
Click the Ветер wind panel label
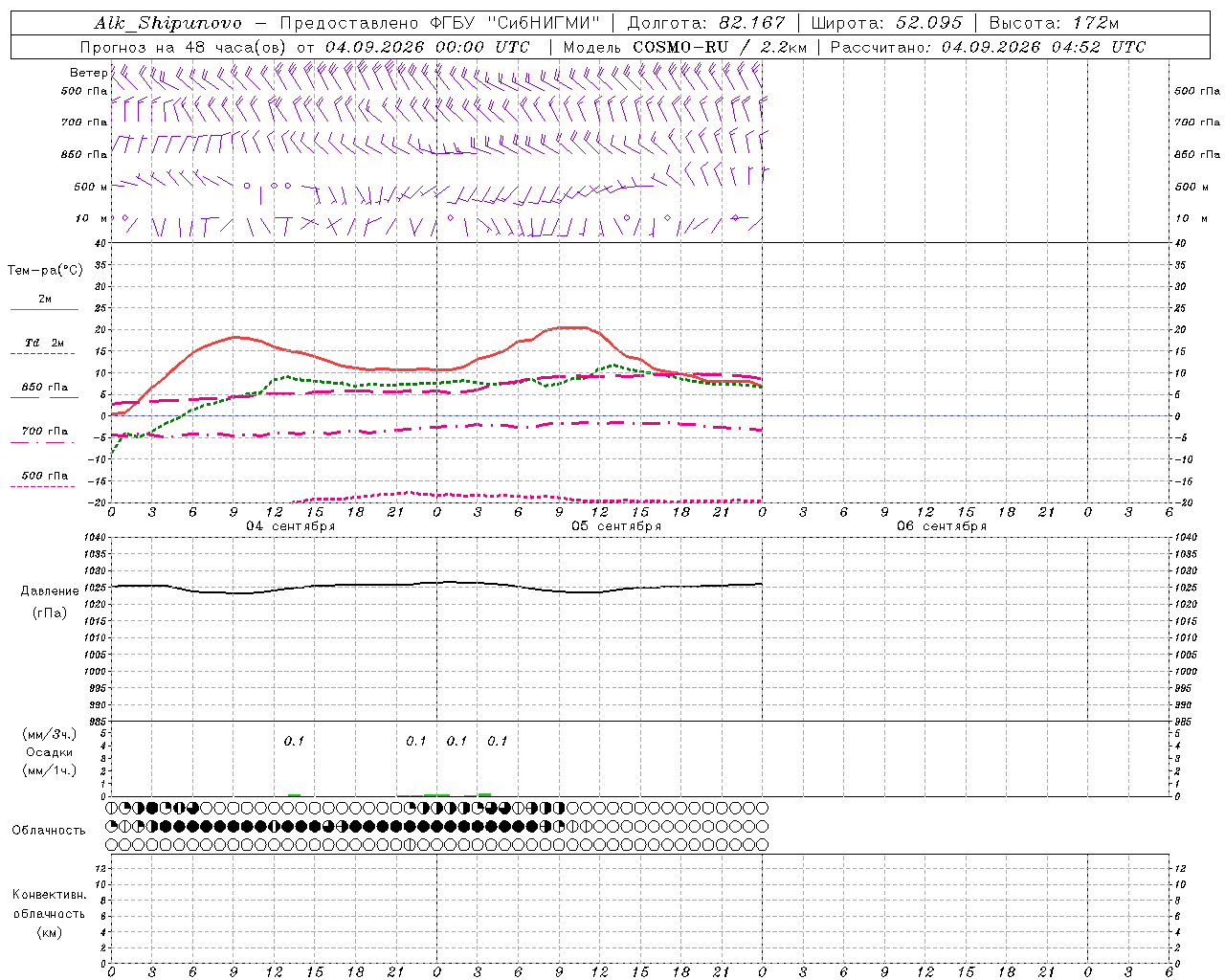[x=88, y=73]
